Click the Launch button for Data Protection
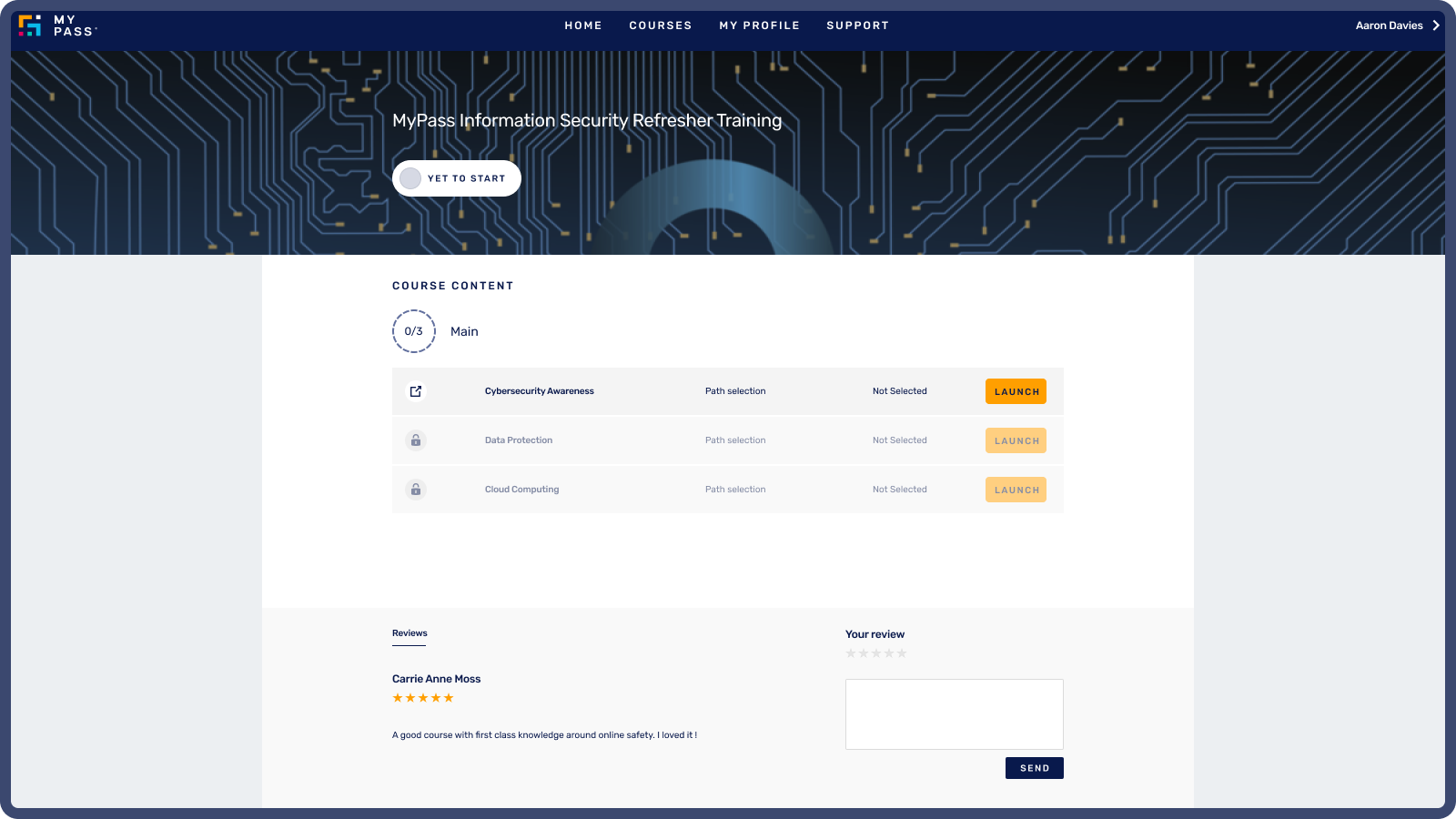This screenshot has height=819, width=1456. point(1016,440)
